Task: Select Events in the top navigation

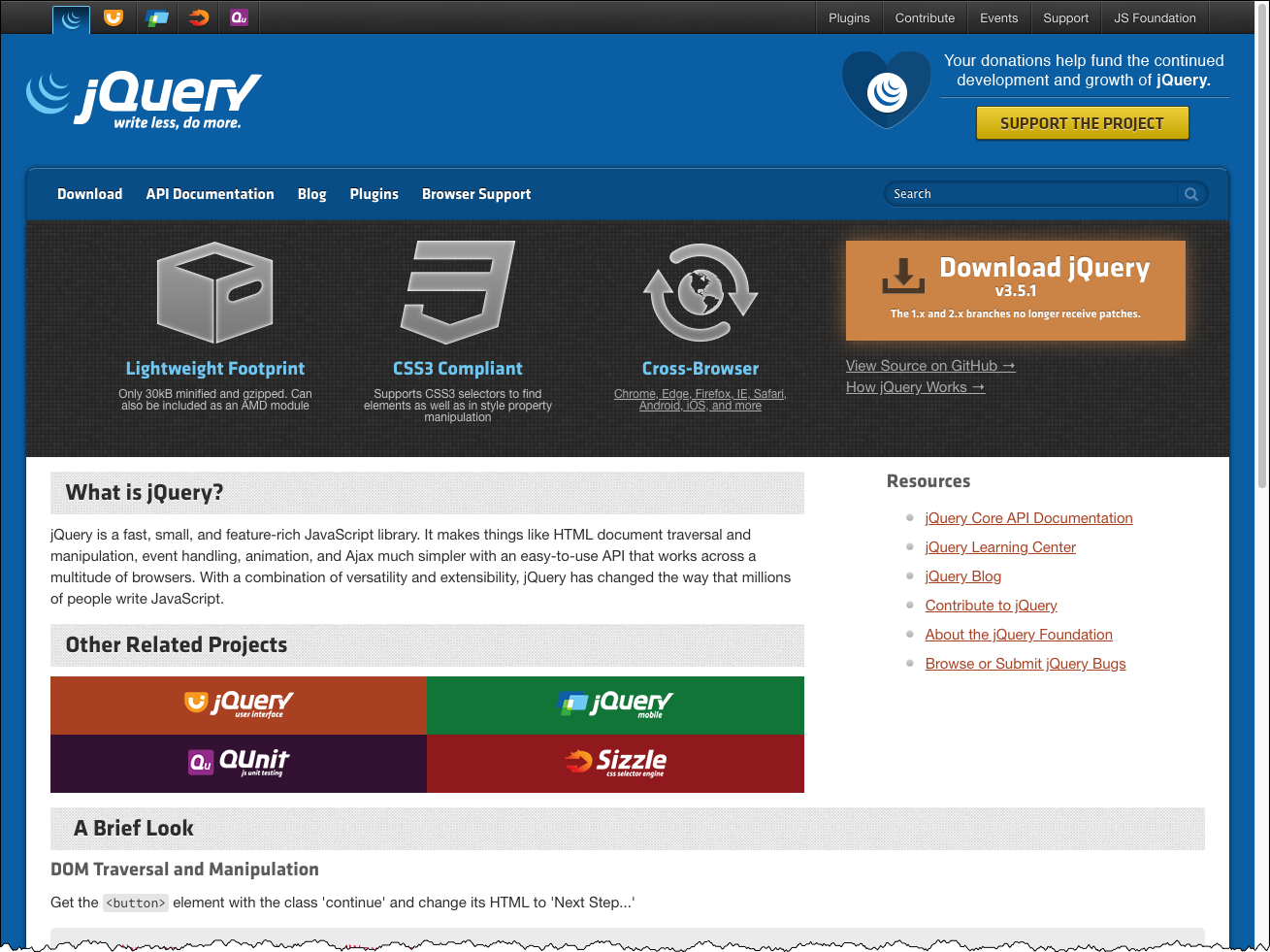Action: pos(998,17)
